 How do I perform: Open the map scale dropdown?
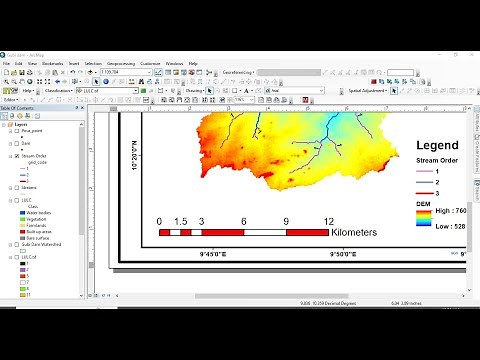point(149,72)
